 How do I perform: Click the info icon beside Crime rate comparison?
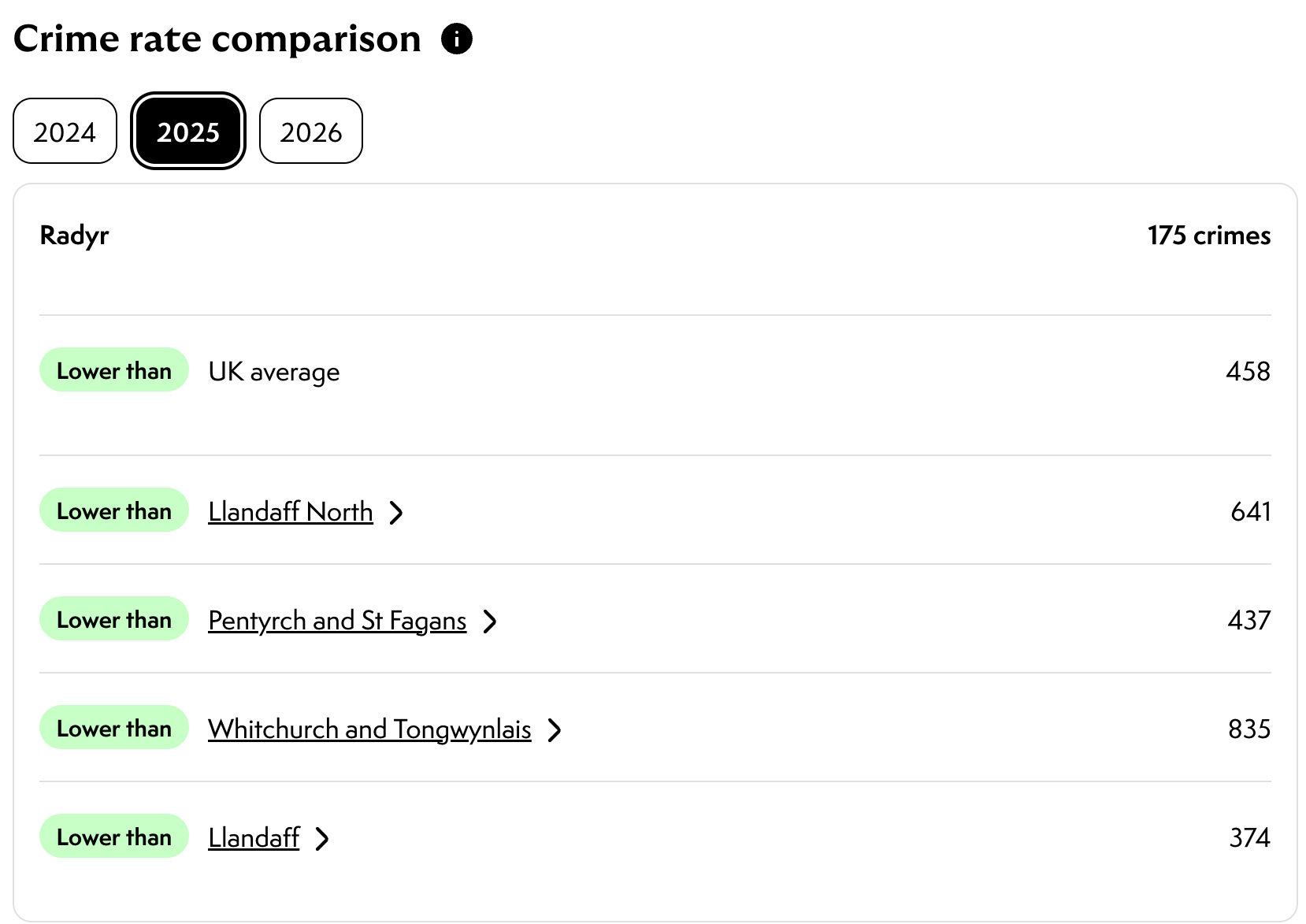[457, 39]
